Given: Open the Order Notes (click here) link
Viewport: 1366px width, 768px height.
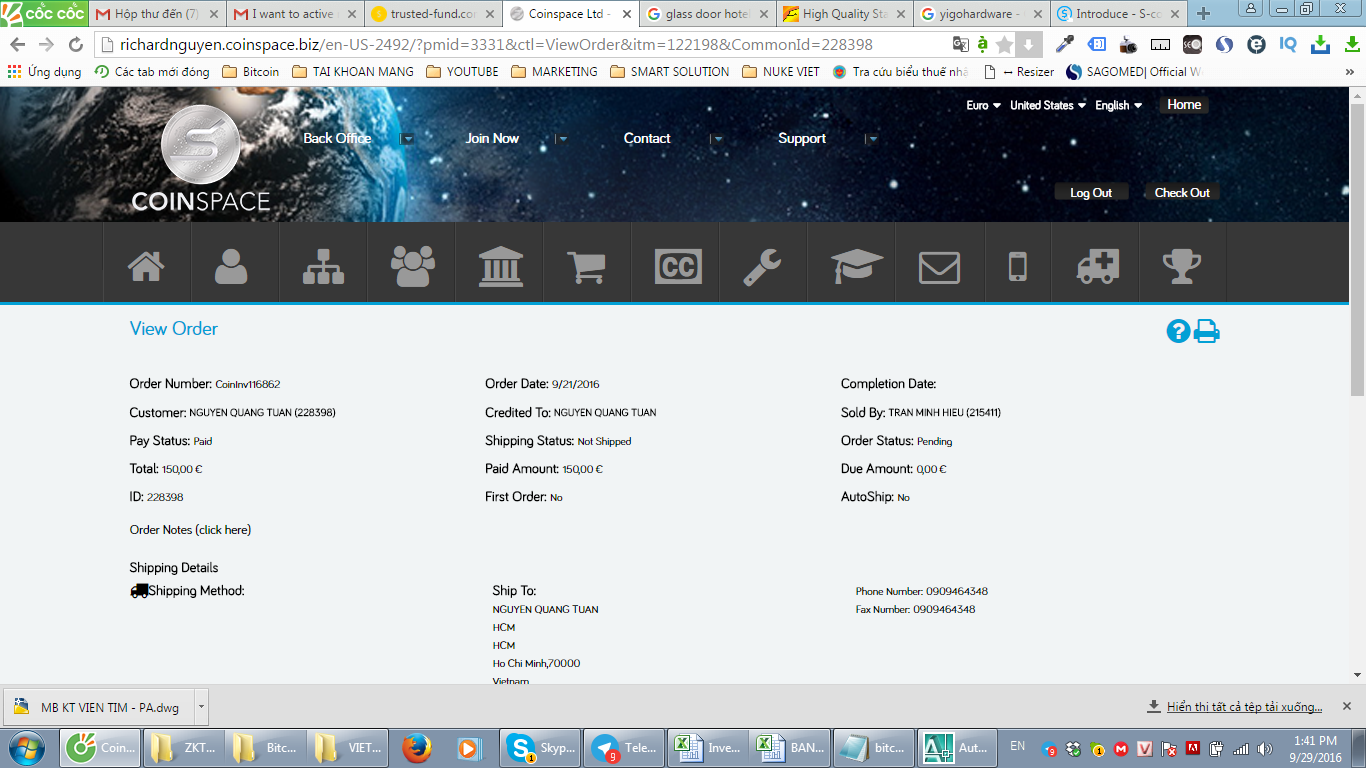Looking at the screenshot, I should click(190, 530).
